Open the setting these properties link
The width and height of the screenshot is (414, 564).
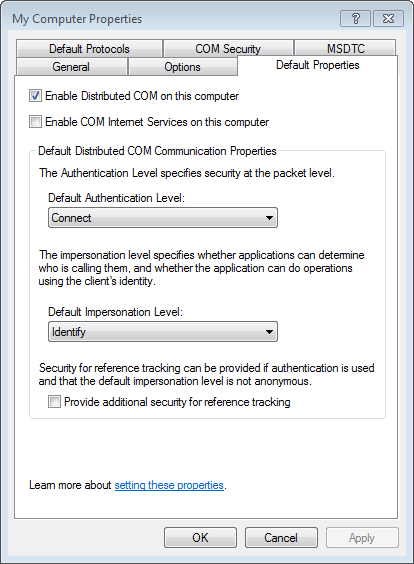[169, 485]
